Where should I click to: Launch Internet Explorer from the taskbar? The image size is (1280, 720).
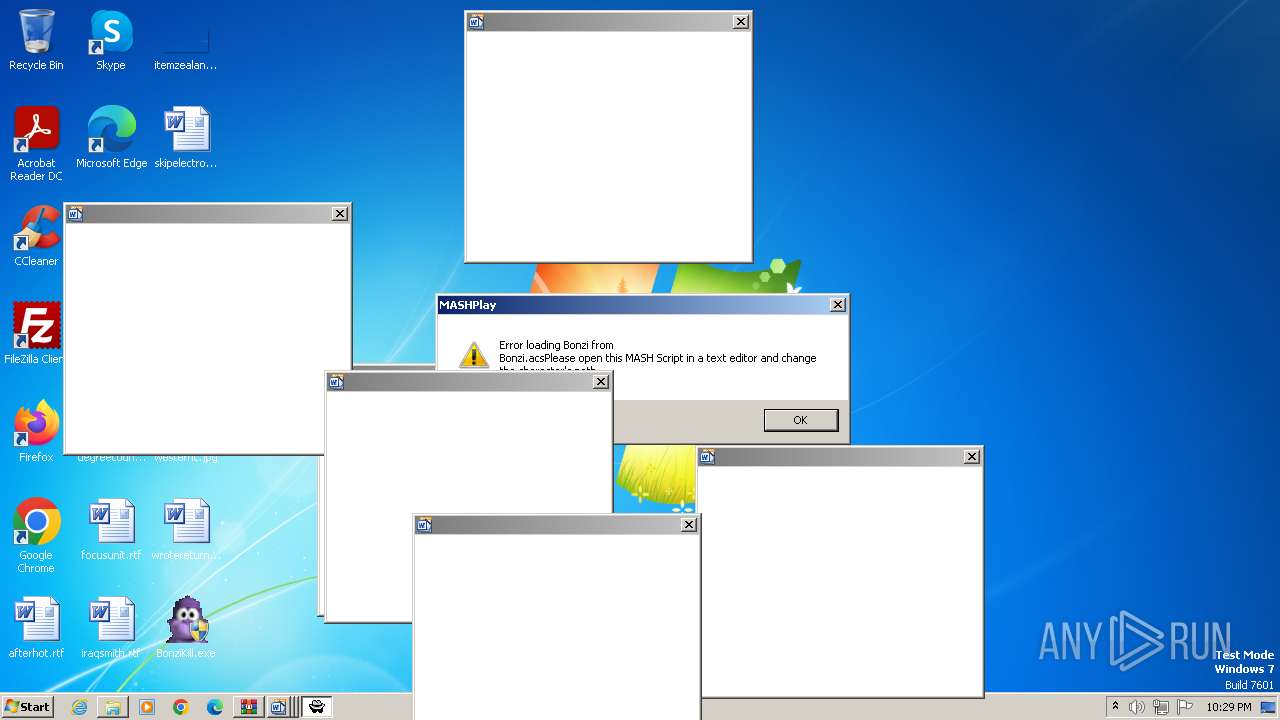[x=79, y=707]
